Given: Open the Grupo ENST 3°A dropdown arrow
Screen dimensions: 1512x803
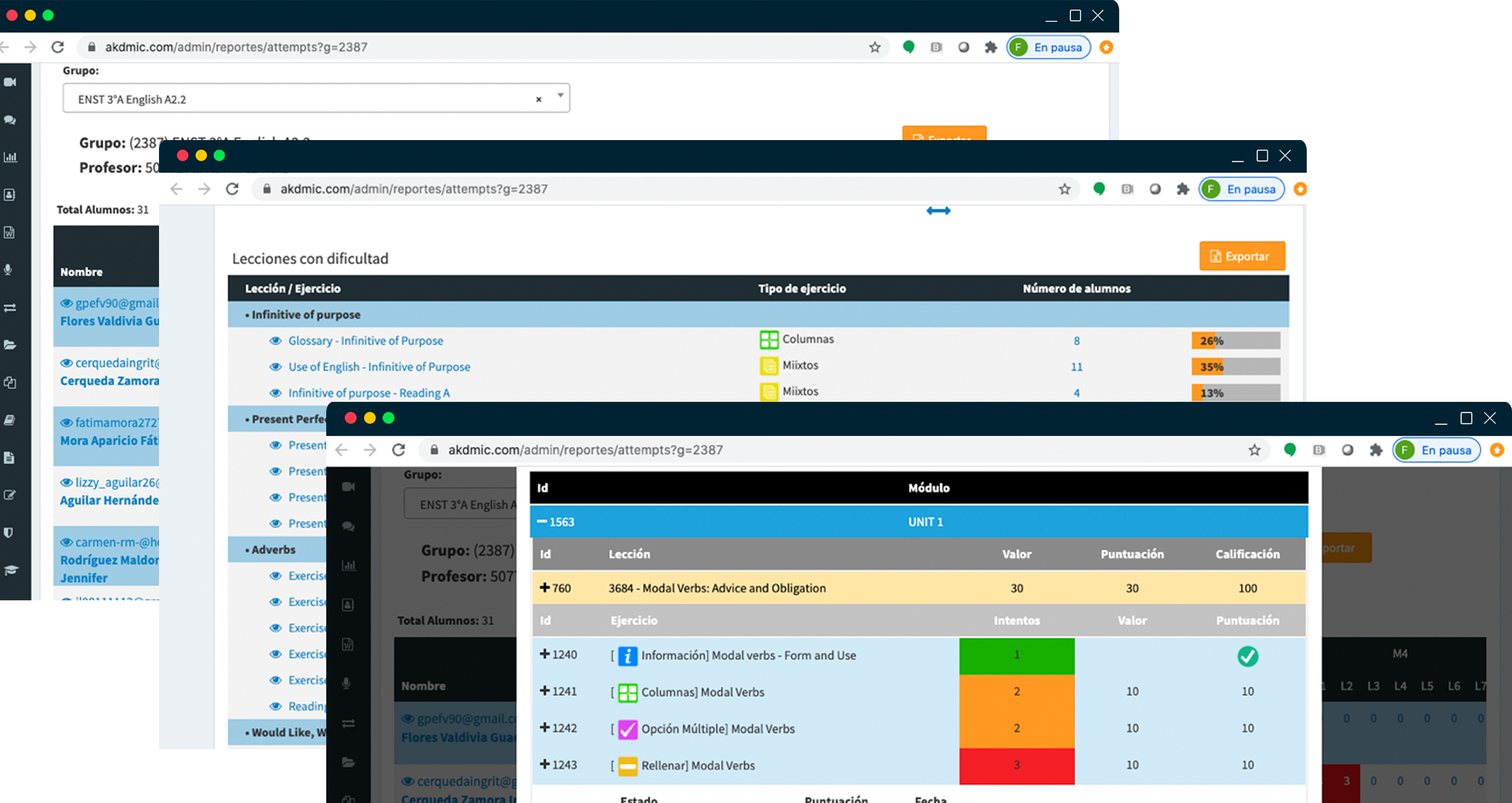Looking at the screenshot, I should tap(560, 95).
